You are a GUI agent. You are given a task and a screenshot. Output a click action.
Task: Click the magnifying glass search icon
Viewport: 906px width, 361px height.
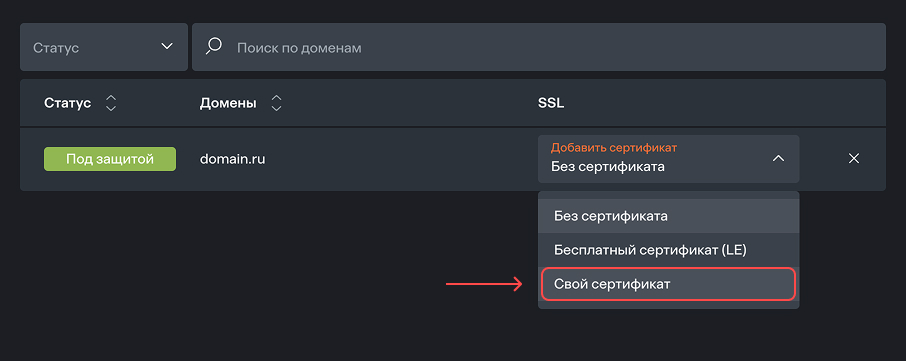tap(214, 46)
